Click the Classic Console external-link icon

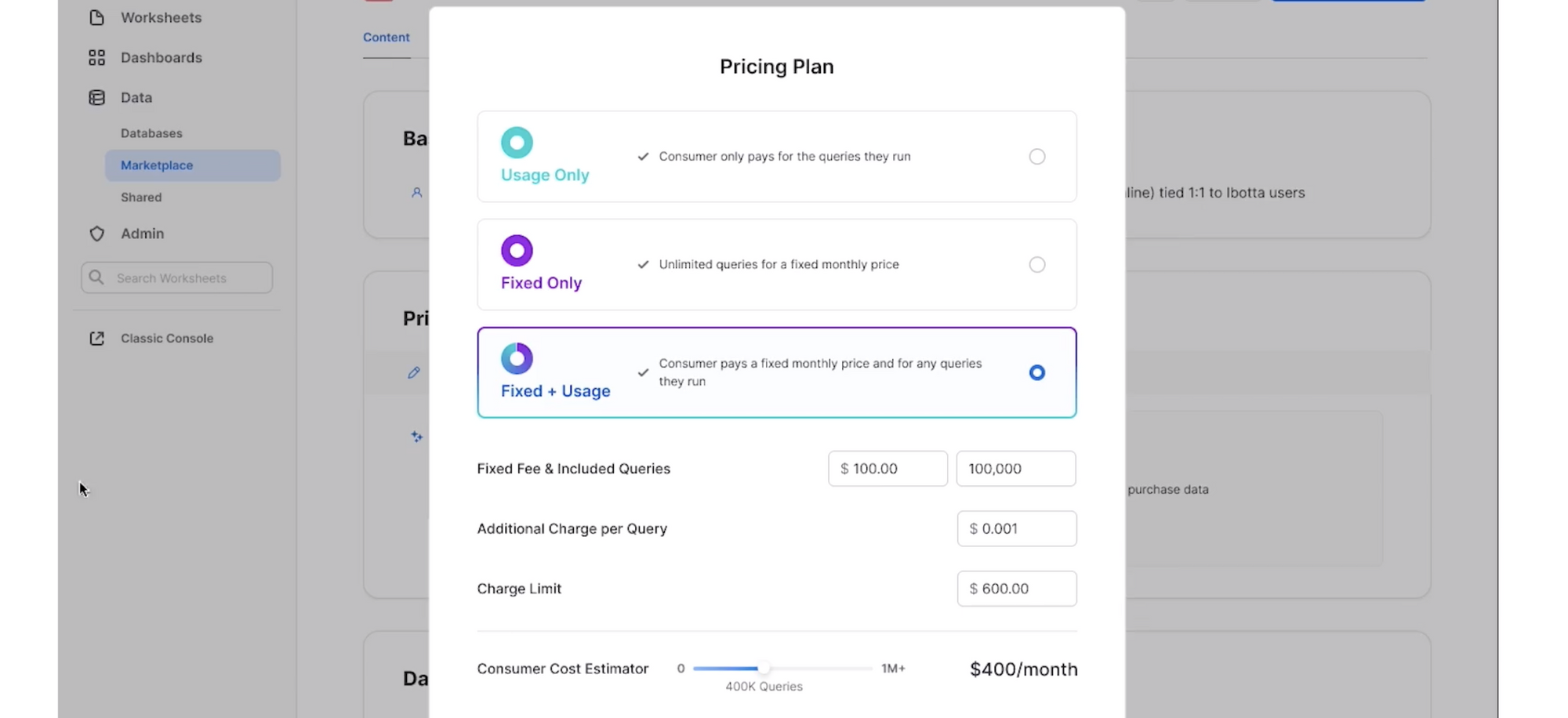tap(96, 339)
